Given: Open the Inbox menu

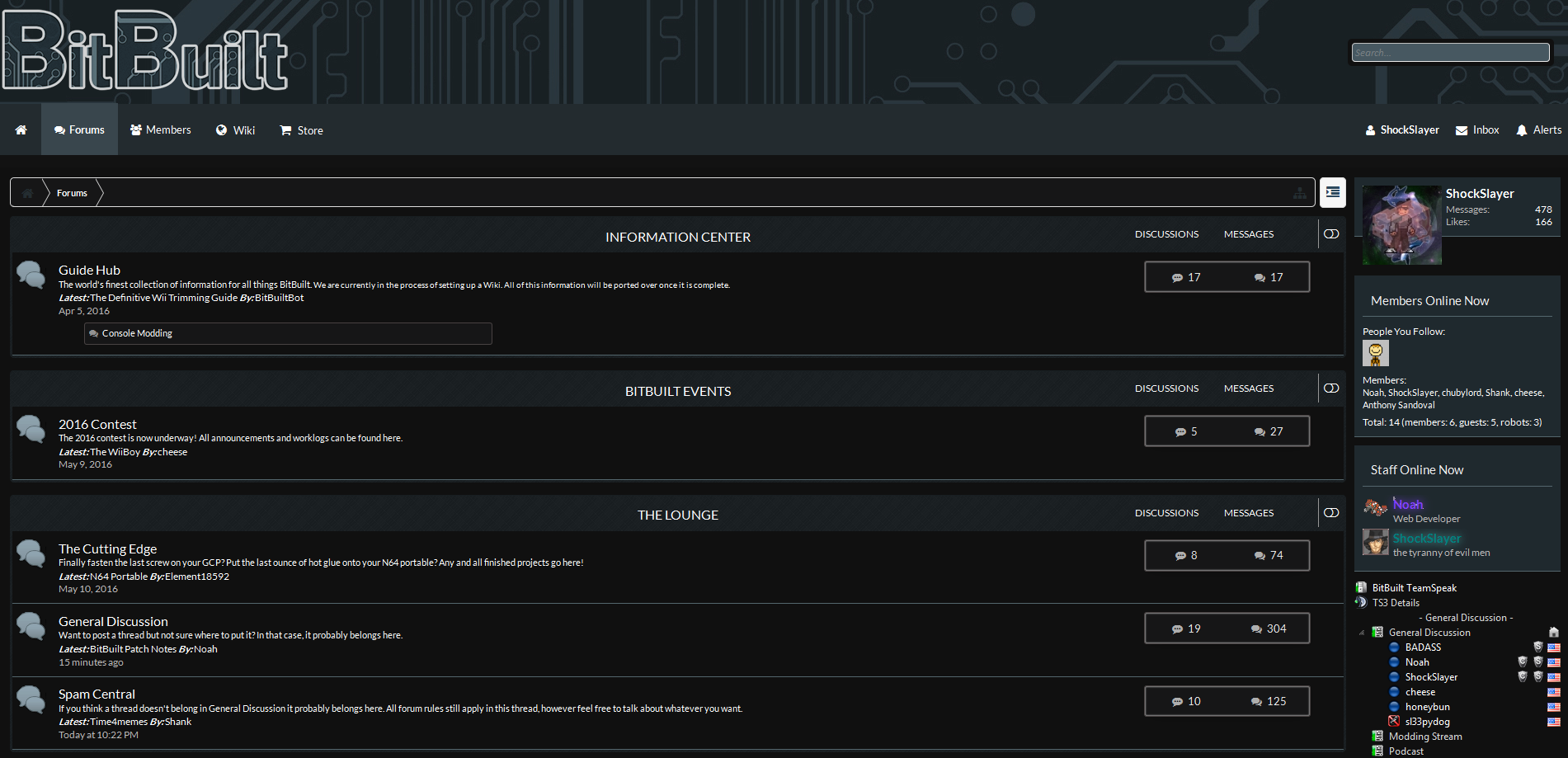Looking at the screenshot, I should point(1477,129).
